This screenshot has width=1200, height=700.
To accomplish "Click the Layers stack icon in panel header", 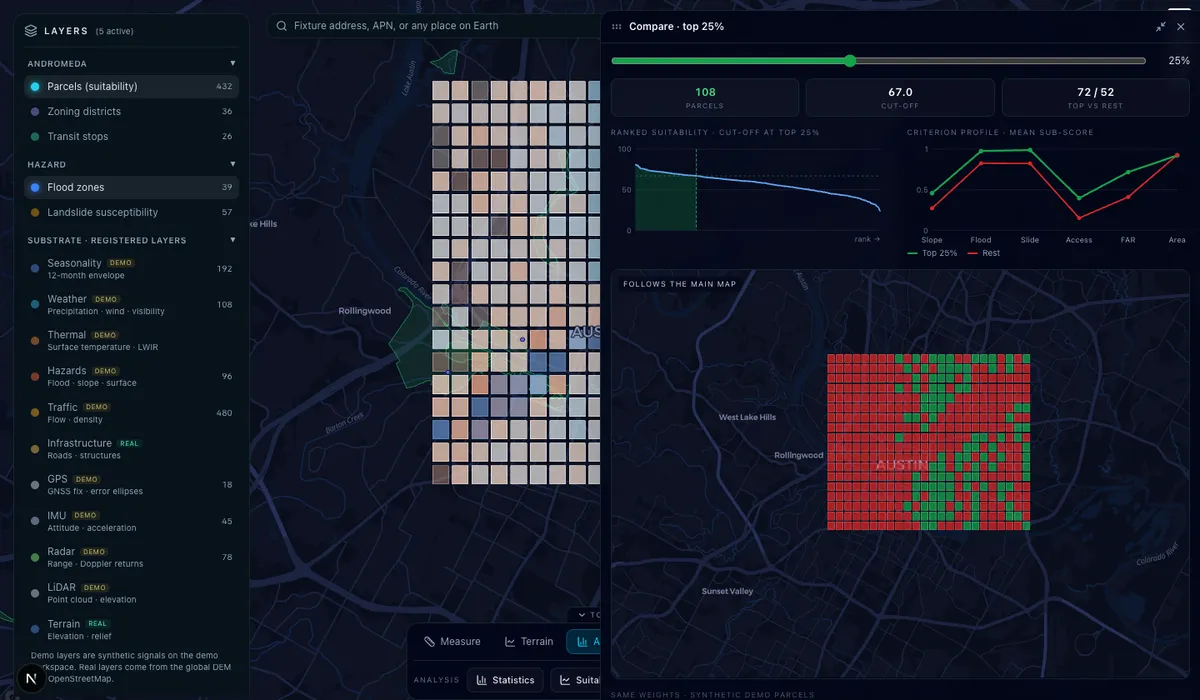I will (31, 31).
